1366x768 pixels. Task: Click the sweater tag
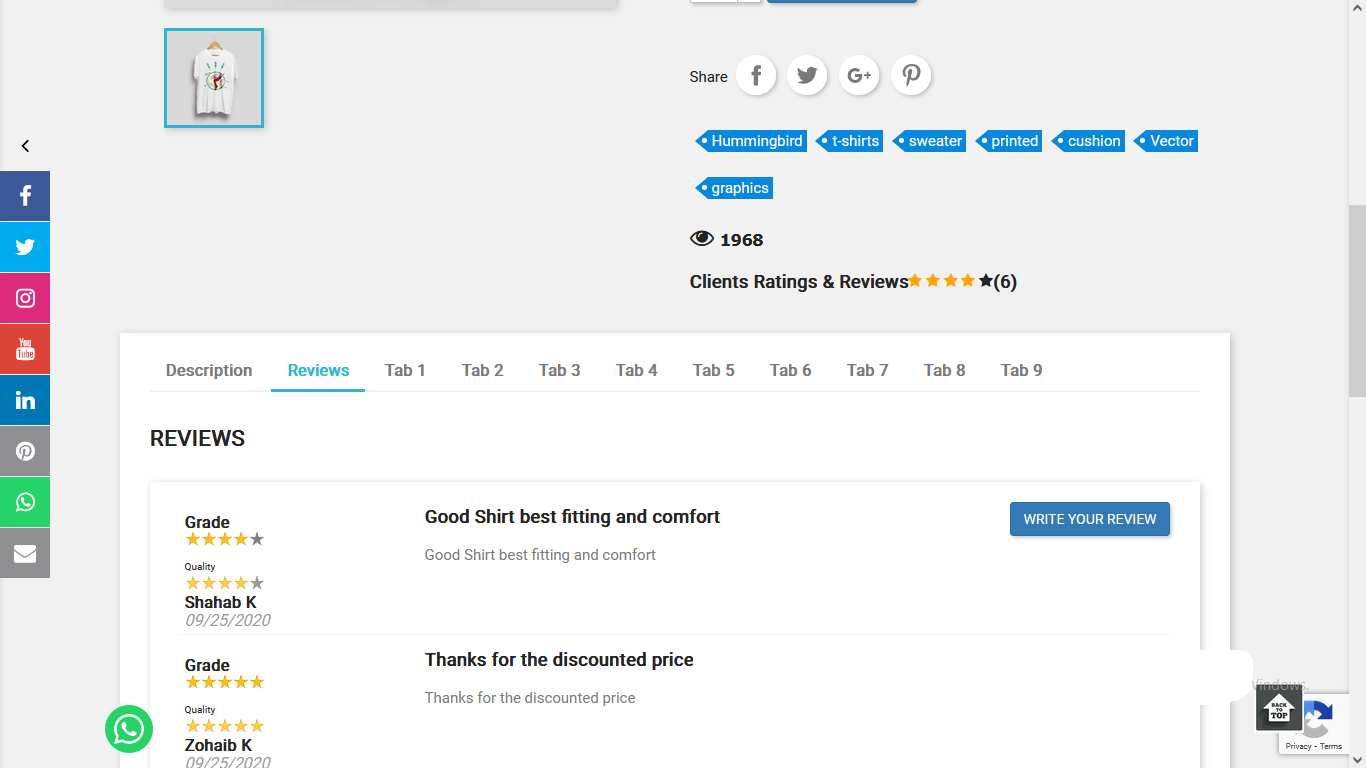930,141
